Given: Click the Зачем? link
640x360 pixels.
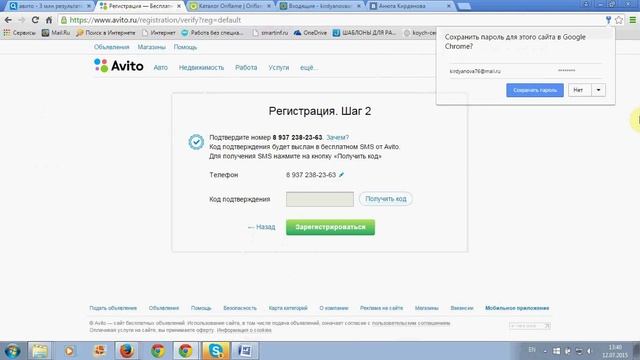Looking at the screenshot, I should 337,138.
